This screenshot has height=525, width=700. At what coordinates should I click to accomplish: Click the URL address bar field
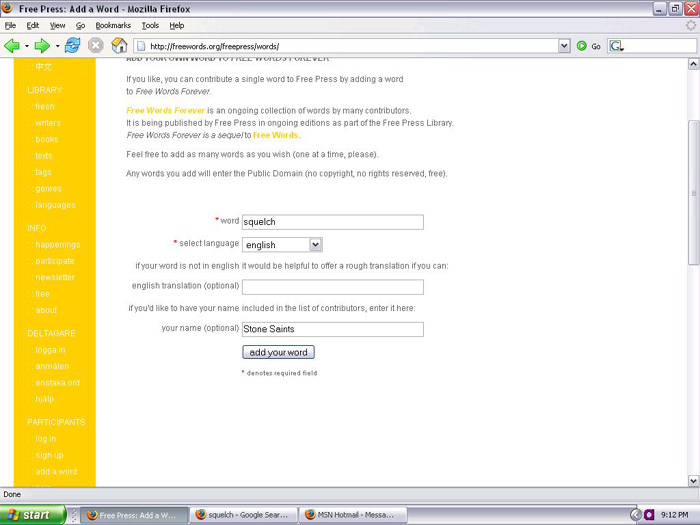point(346,46)
